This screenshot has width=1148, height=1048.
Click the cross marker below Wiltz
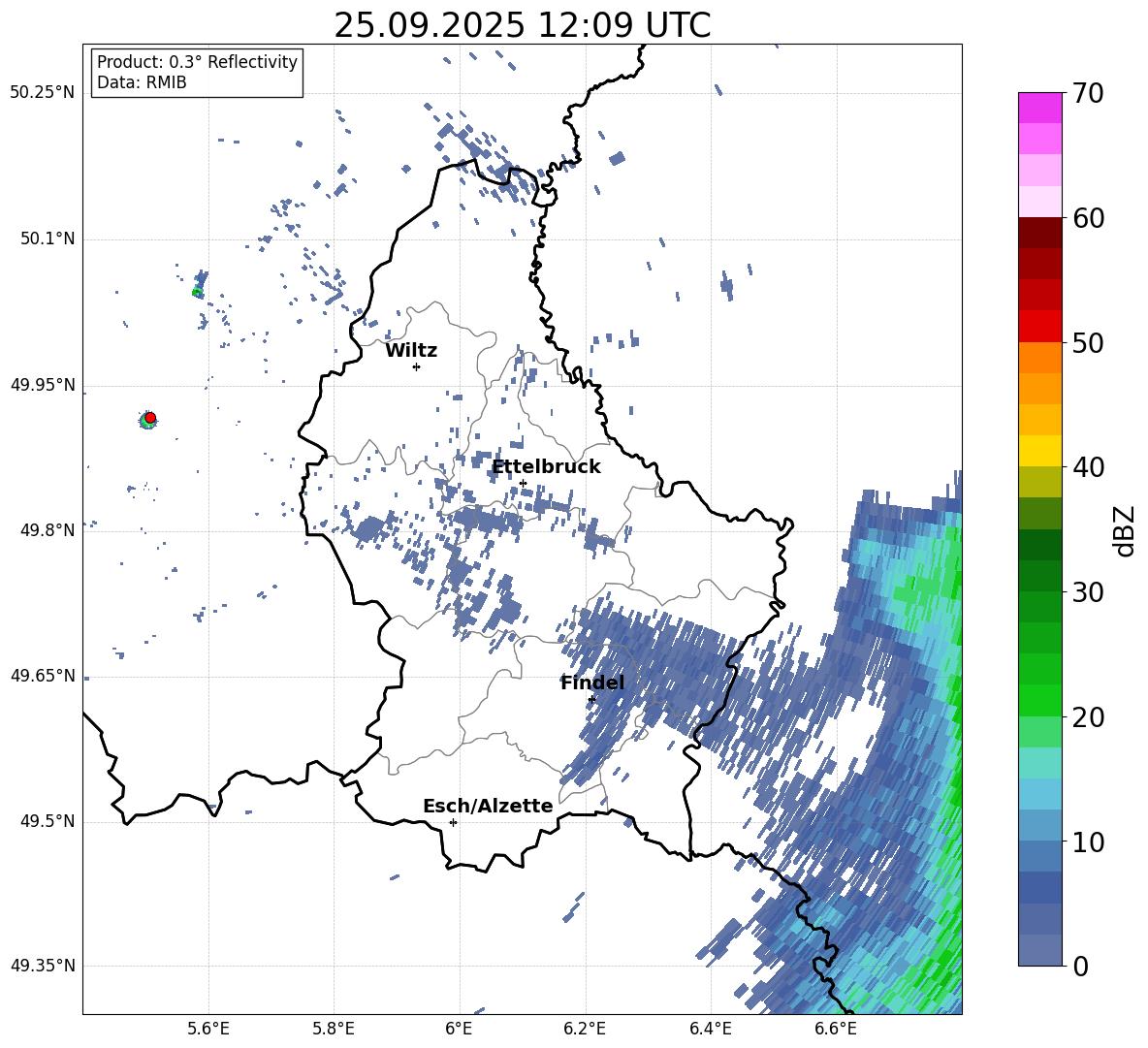tap(417, 366)
